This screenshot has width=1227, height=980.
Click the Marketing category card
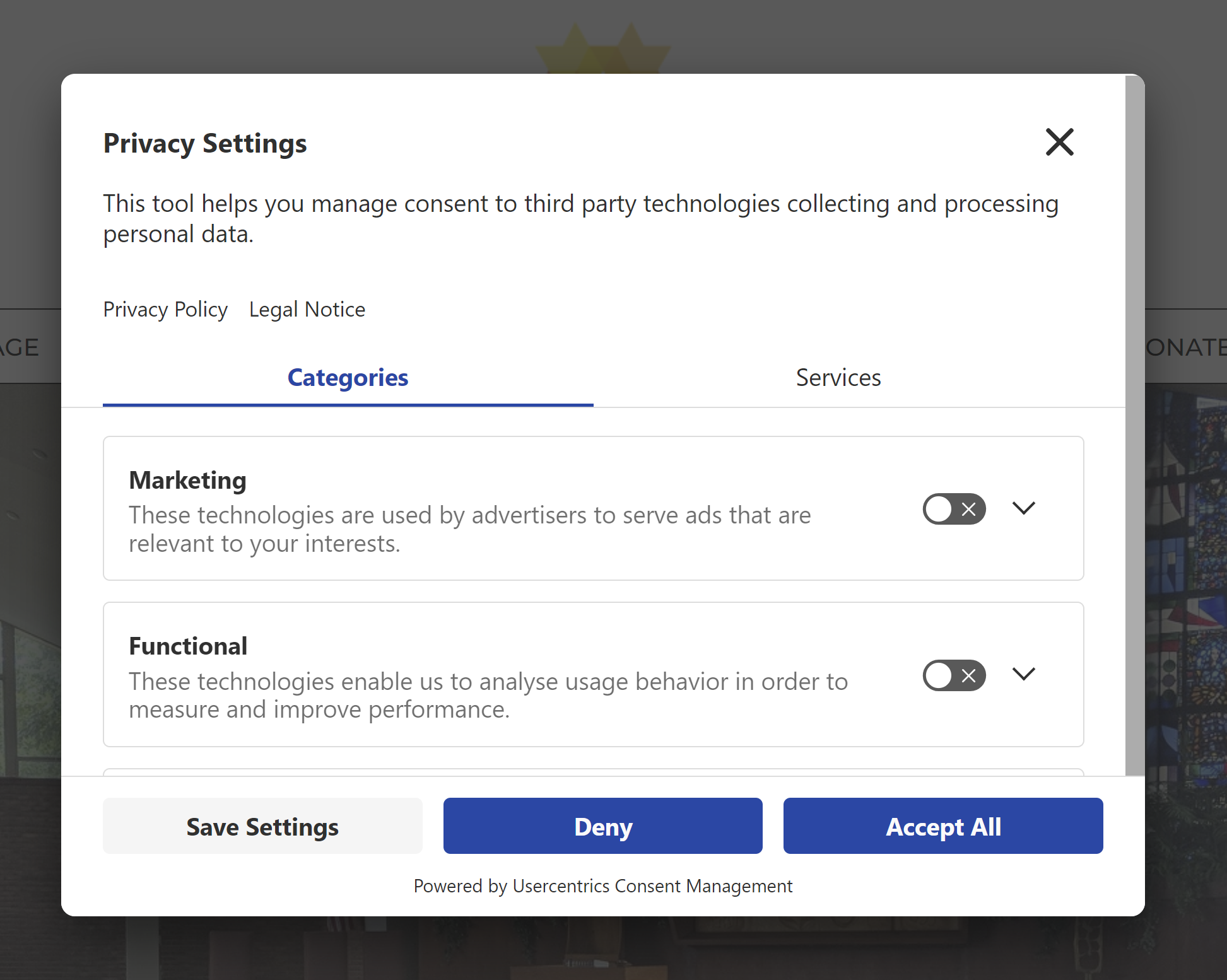(x=442, y=508)
